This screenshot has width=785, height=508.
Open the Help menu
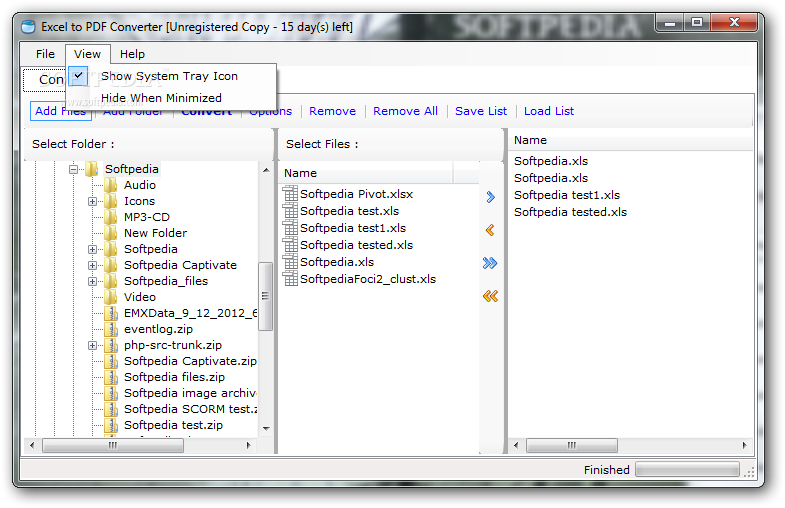pos(132,54)
